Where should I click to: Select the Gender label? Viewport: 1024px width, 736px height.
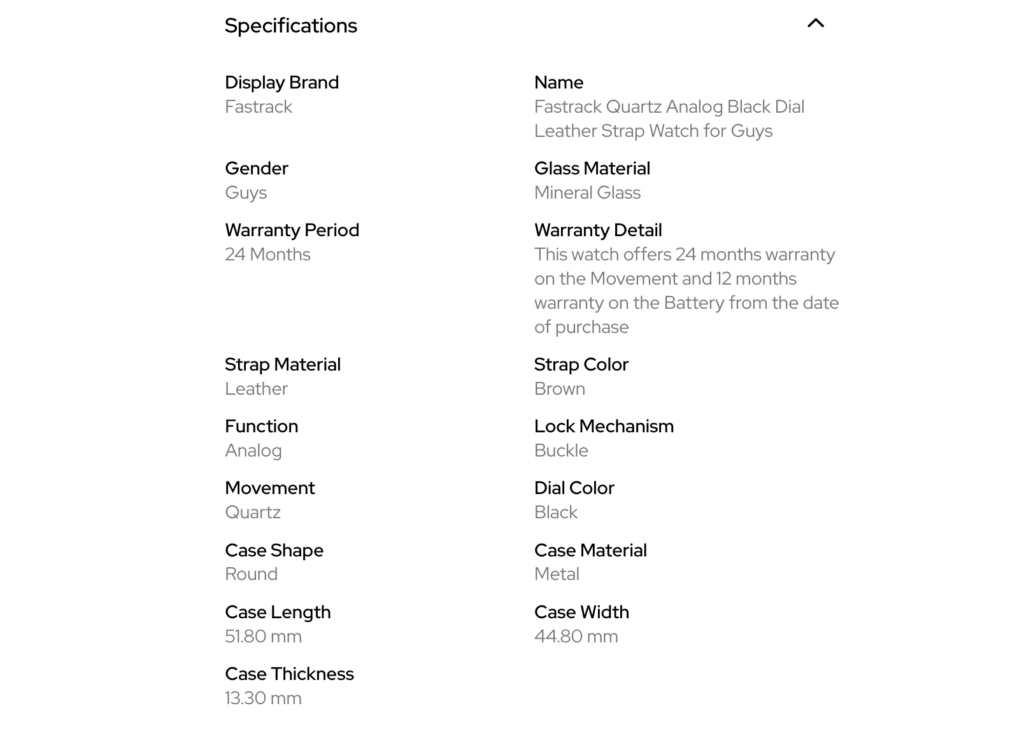click(x=256, y=168)
